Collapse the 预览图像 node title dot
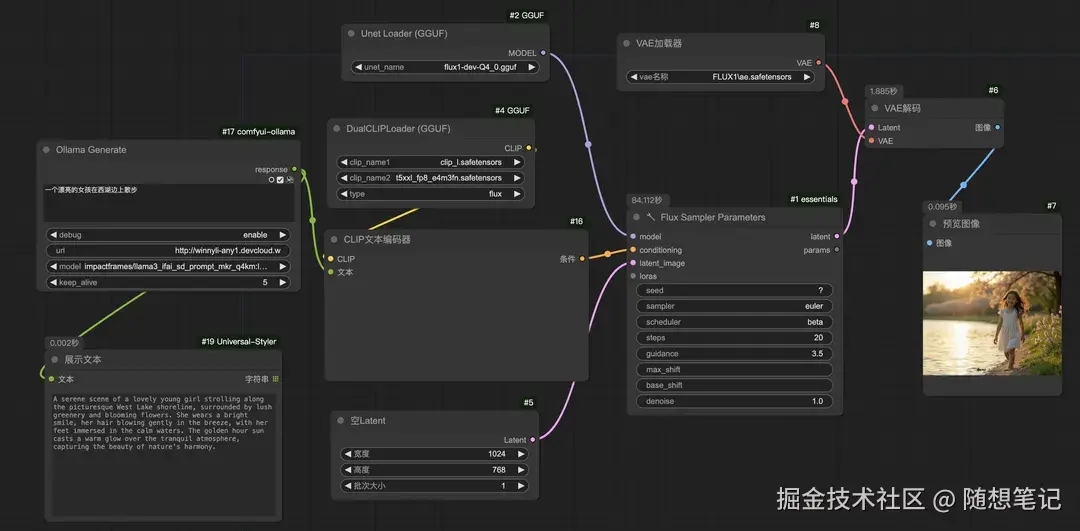This screenshot has width=1080, height=531. 933,223
